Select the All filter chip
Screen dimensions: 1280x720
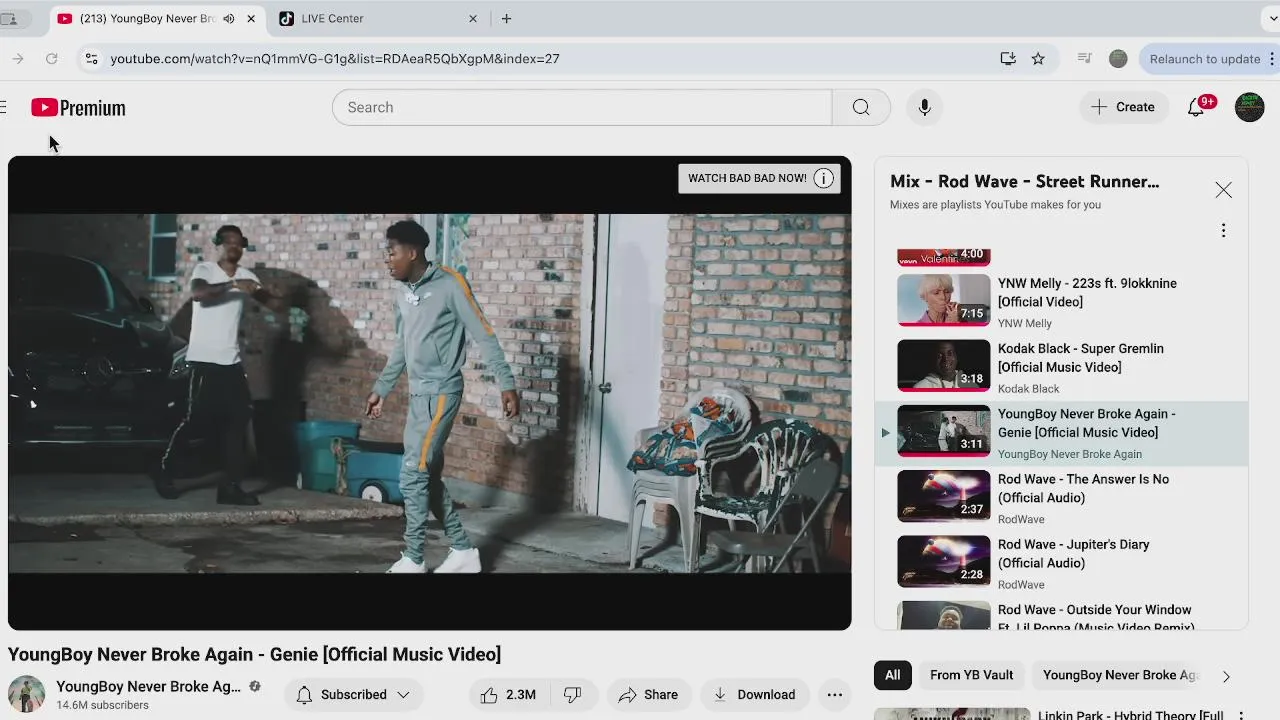(892, 675)
